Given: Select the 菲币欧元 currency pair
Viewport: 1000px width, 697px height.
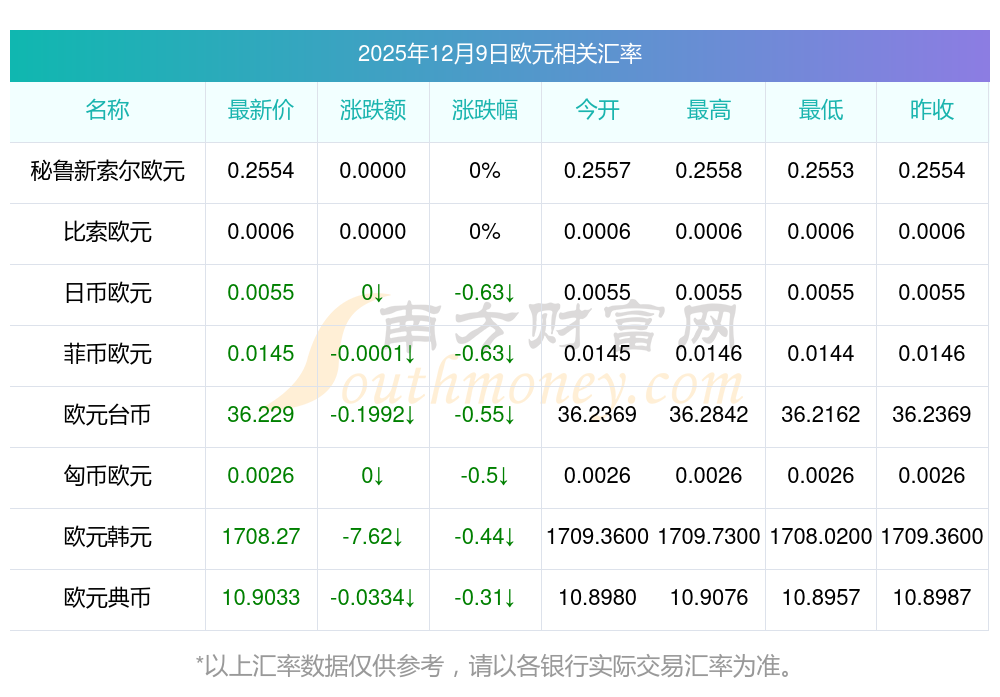Looking at the screenshot, I should pyautogui.click(x=107, y=354).
